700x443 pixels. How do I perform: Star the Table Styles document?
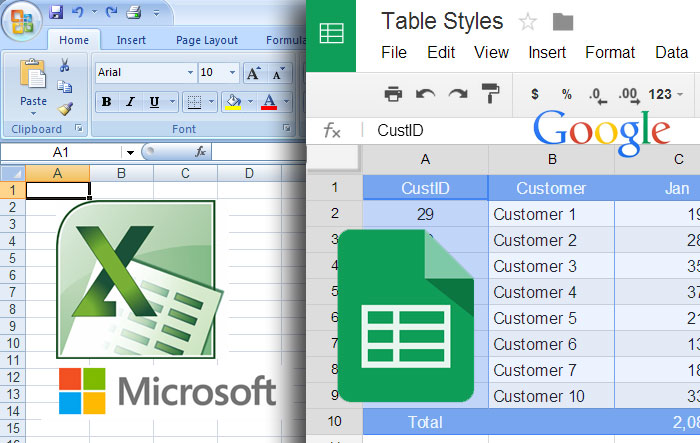click(528, 21)
